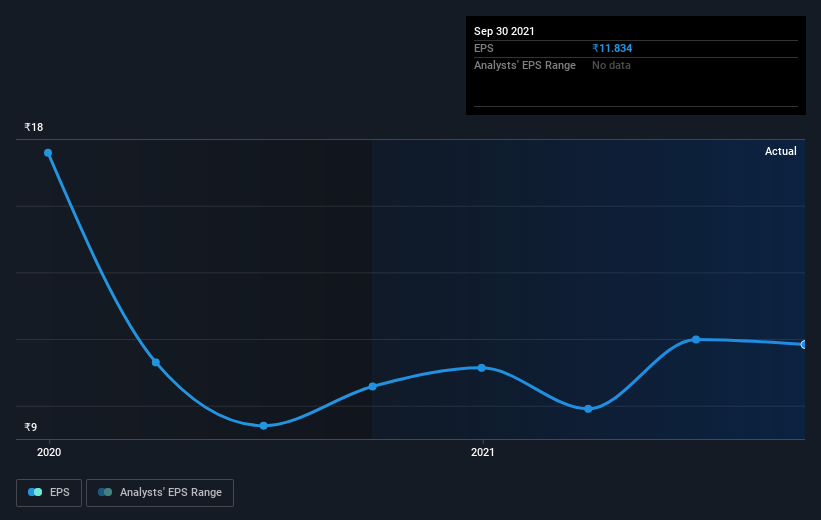Screen dimensions: 821x520
Task: Select the Sep 30 2021 hollow data point
Action: 804,345
